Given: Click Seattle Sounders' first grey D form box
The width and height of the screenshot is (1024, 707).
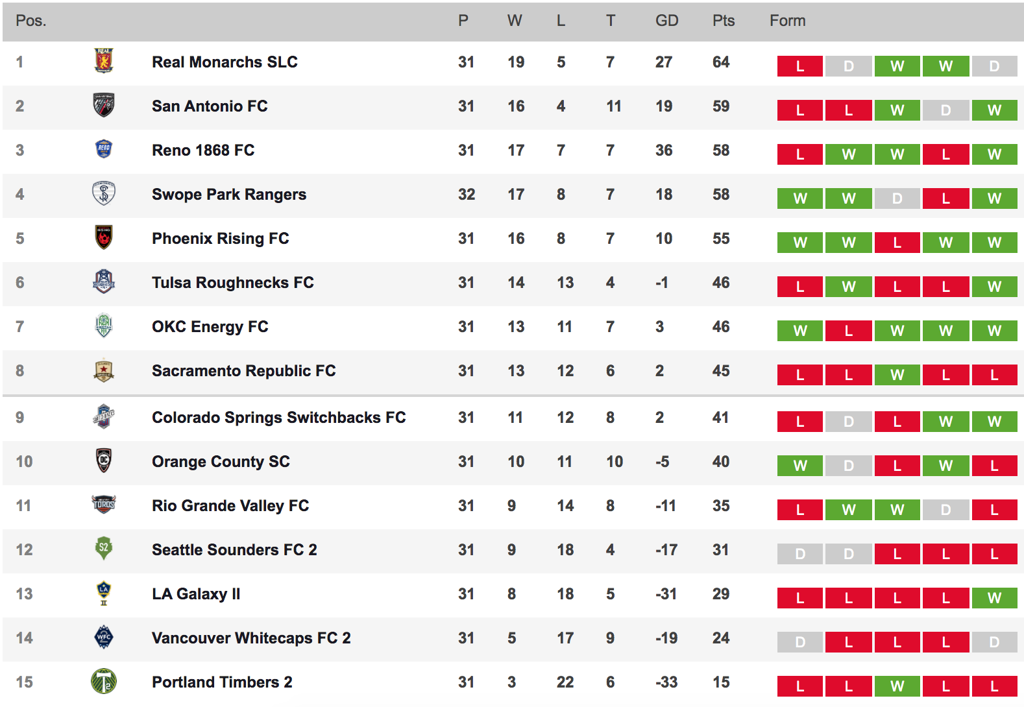Looking at the screenshot, I should [800, 554].
